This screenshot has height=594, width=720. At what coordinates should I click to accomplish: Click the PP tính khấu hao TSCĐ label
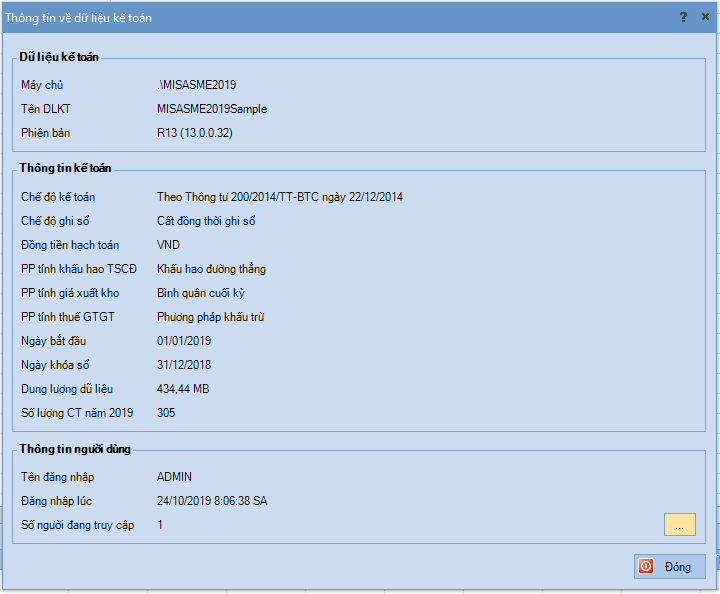(79, 269)
